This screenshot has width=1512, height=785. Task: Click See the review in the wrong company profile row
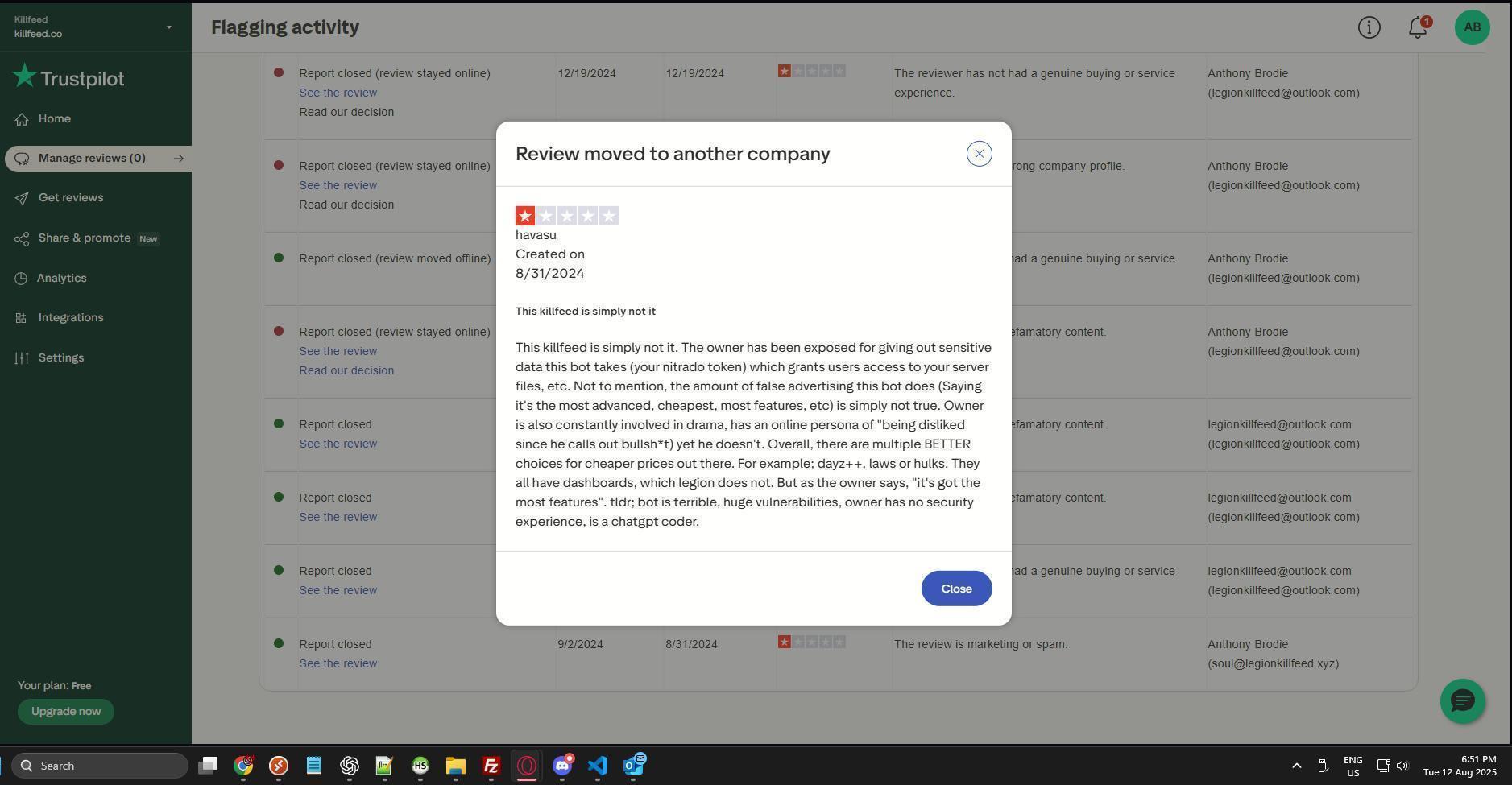338,185
